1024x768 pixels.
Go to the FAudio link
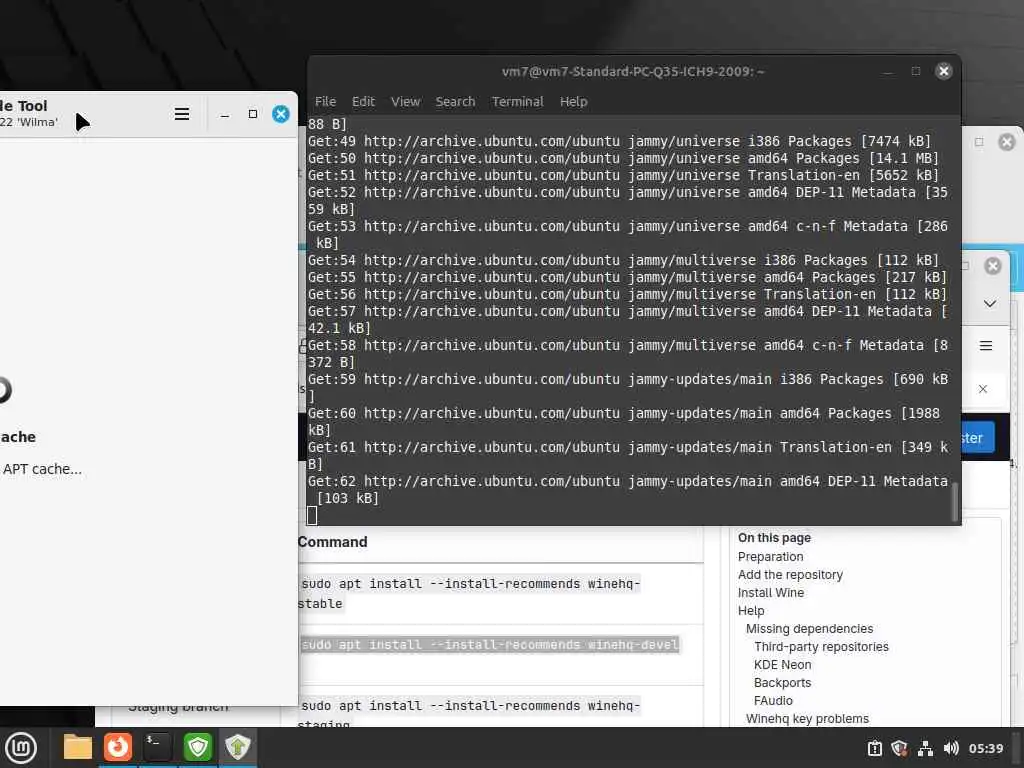click(773, 701)
